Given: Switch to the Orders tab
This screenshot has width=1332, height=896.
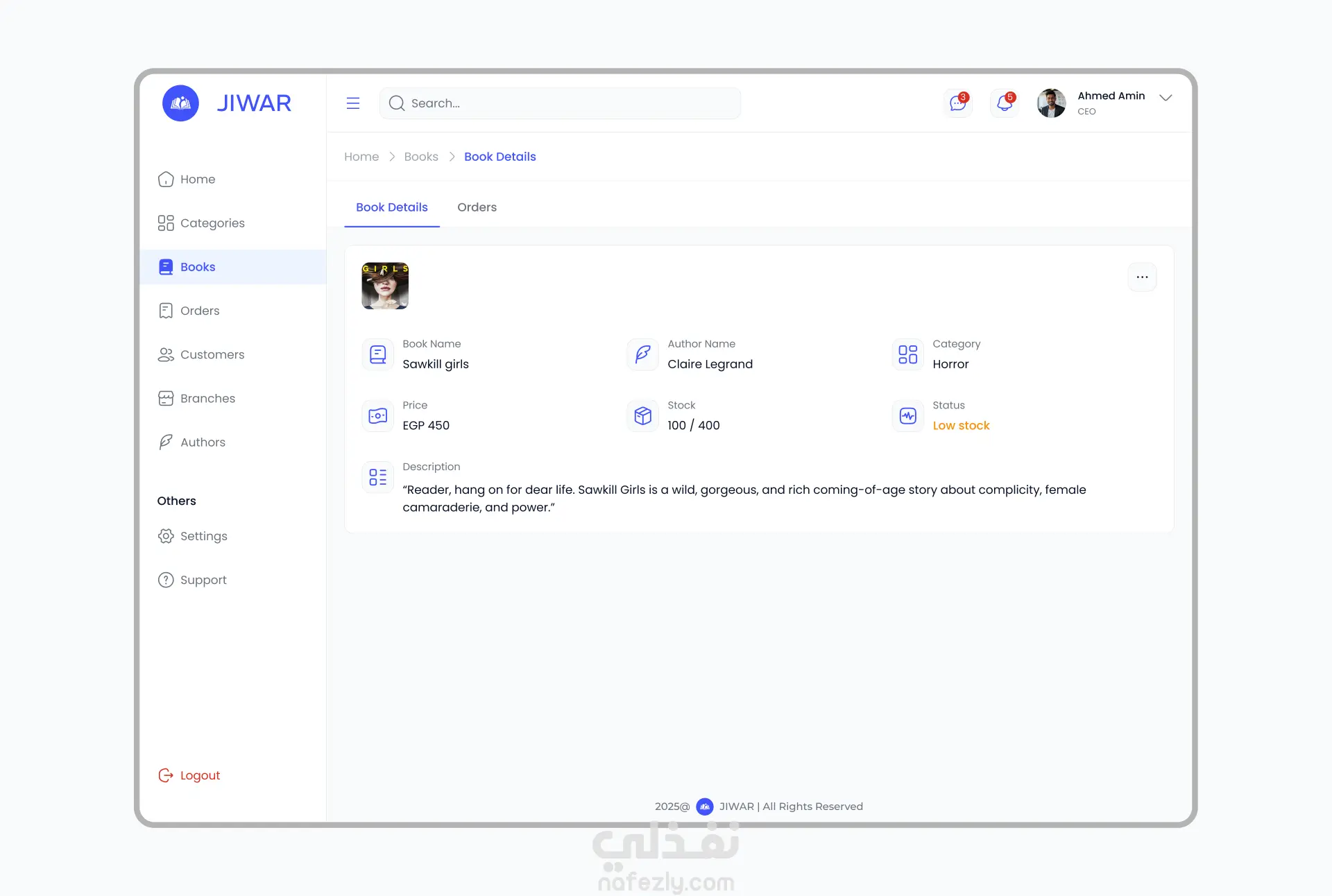Looking at the screenshot, I should click(477, 207).
